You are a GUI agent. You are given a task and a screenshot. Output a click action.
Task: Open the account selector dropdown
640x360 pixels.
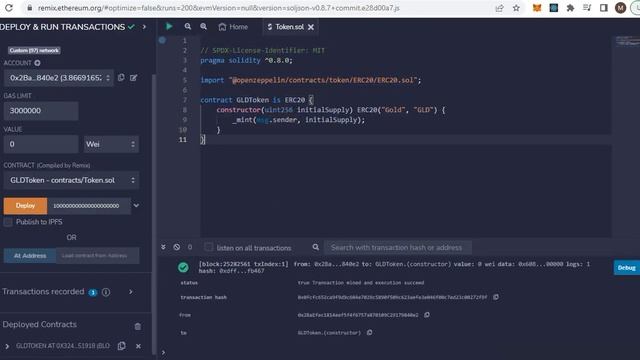(x=59, y=78)
